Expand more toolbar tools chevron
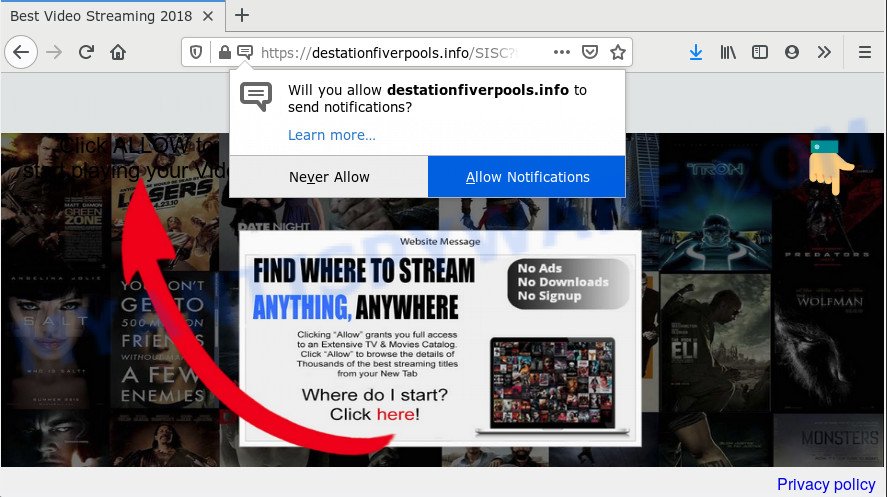The height and width of the screenshot is (497, 887). [824, 53]
